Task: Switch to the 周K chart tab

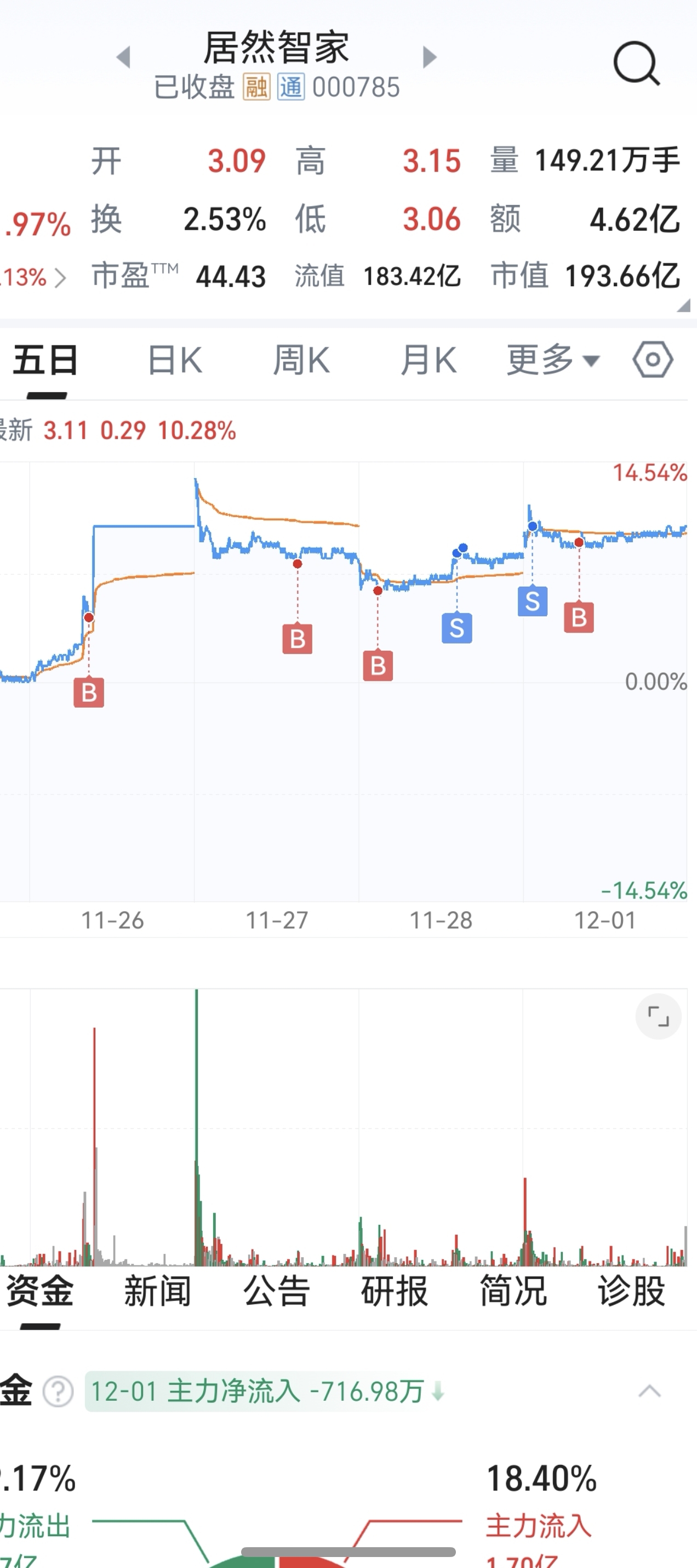Action: (x=302, y=360)
